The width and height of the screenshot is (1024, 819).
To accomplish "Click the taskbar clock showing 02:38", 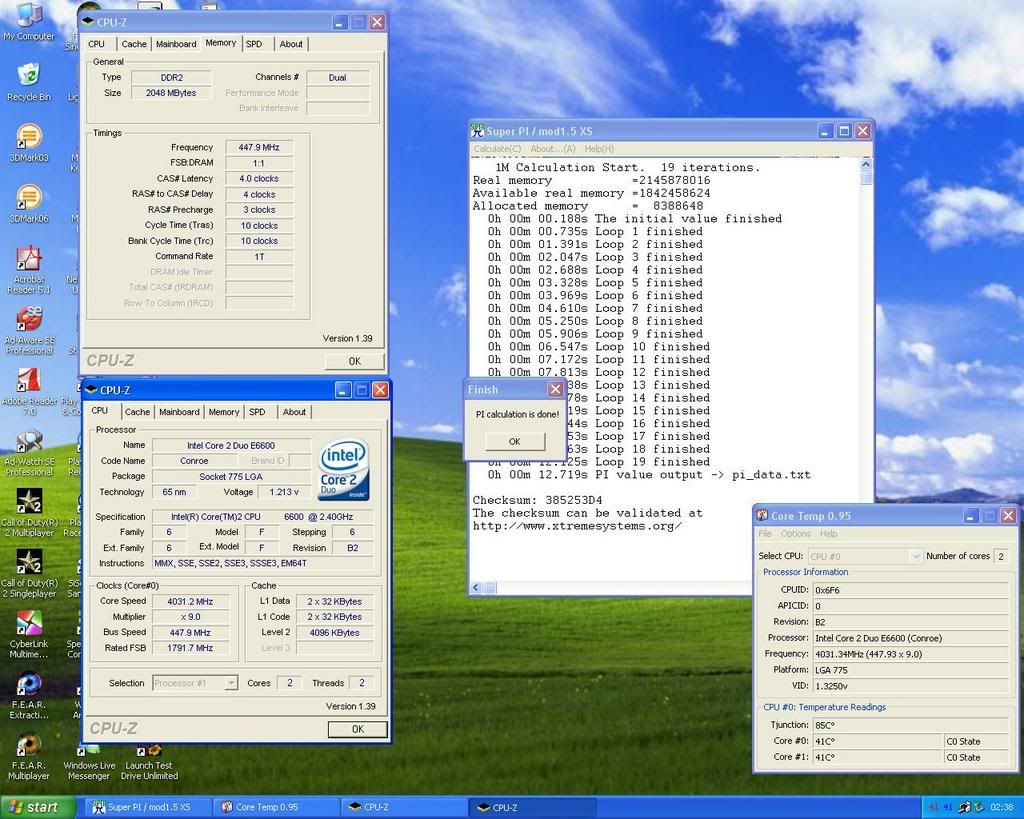I will point(1001,807).
